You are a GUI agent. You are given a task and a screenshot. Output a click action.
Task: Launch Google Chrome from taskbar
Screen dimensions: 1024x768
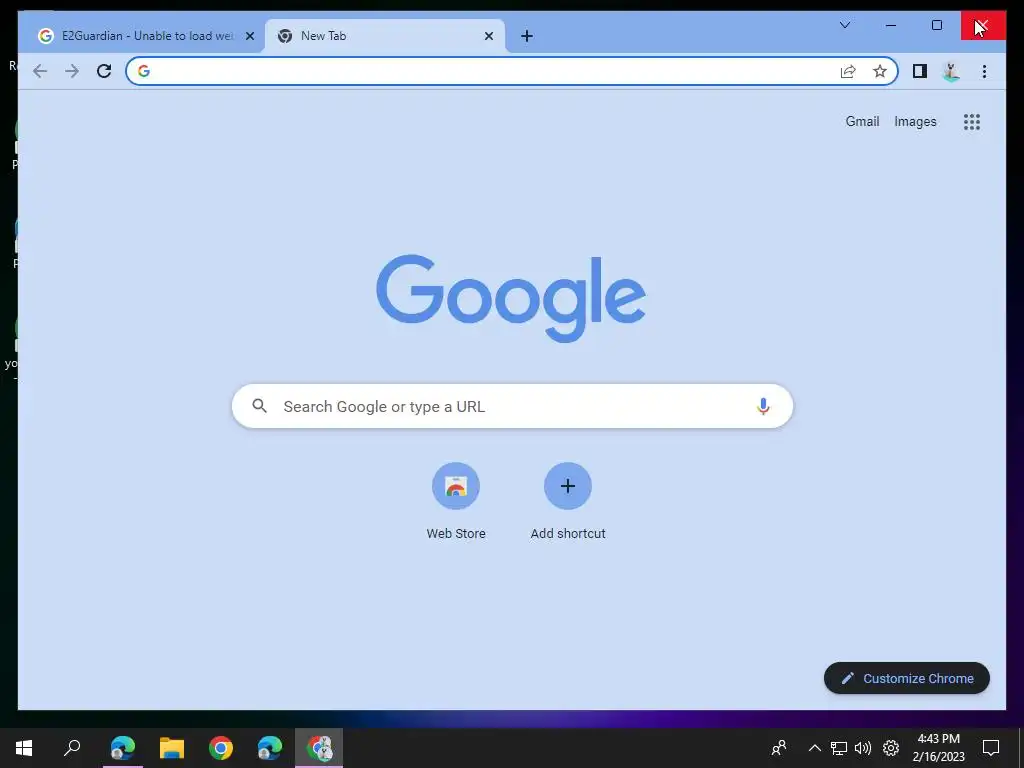pos(221,748)
